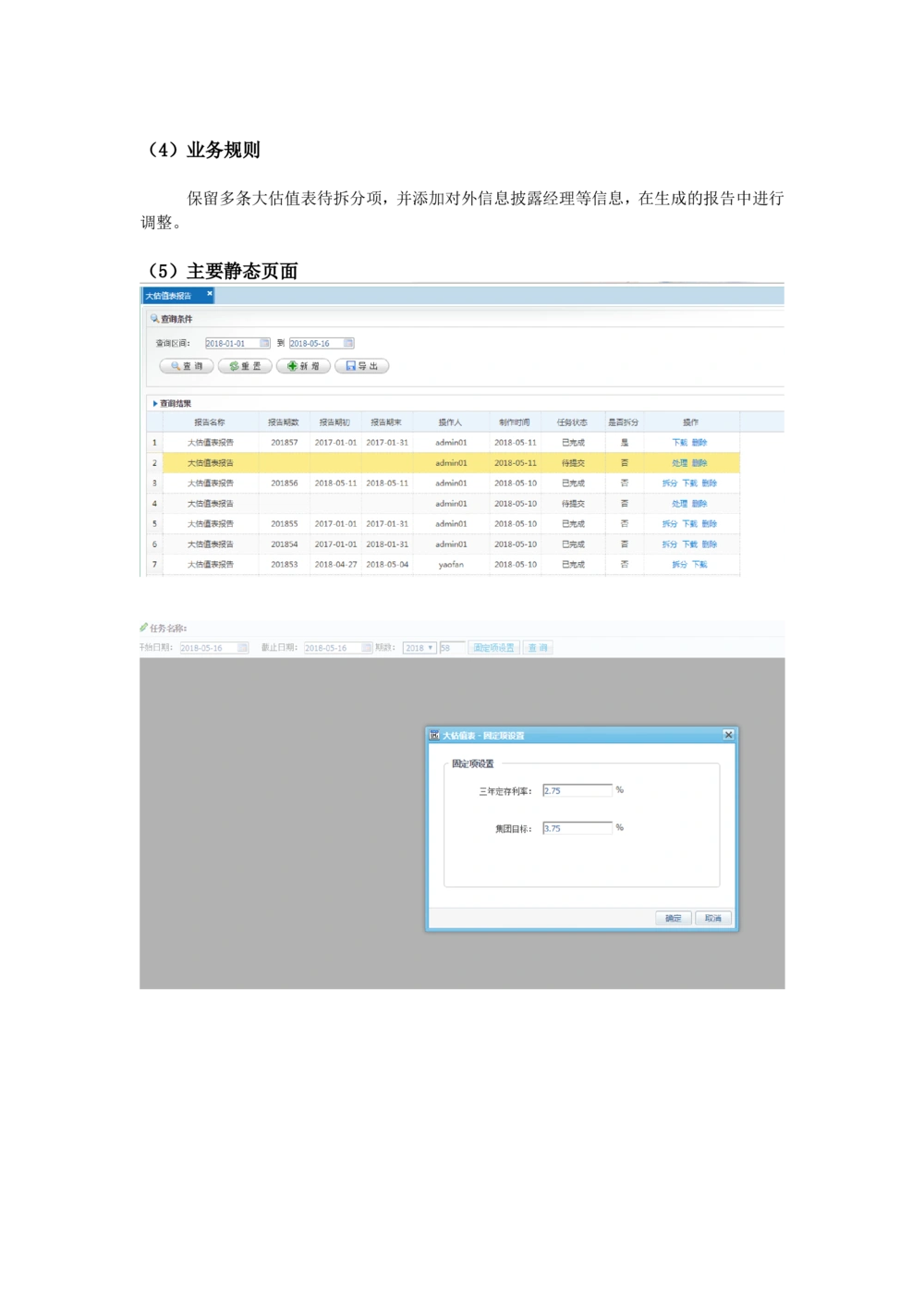Click the 新增 add button with plus icon
Viewport: 924px width, 1308px height.
click(x=303, y=366)
